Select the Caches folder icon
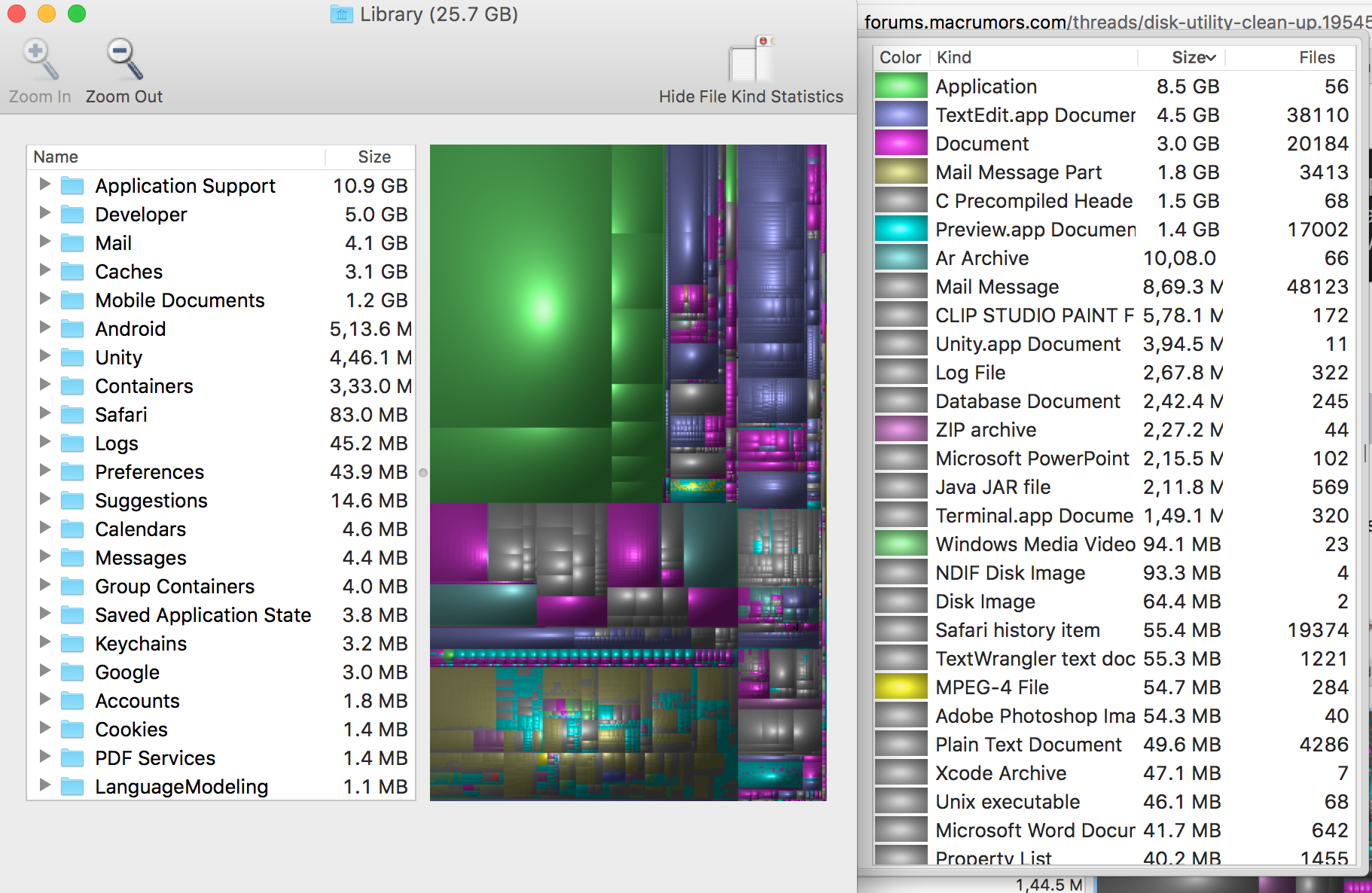Screen dimensions: 1372x893 pyautogui.click(x=72, y=272)
